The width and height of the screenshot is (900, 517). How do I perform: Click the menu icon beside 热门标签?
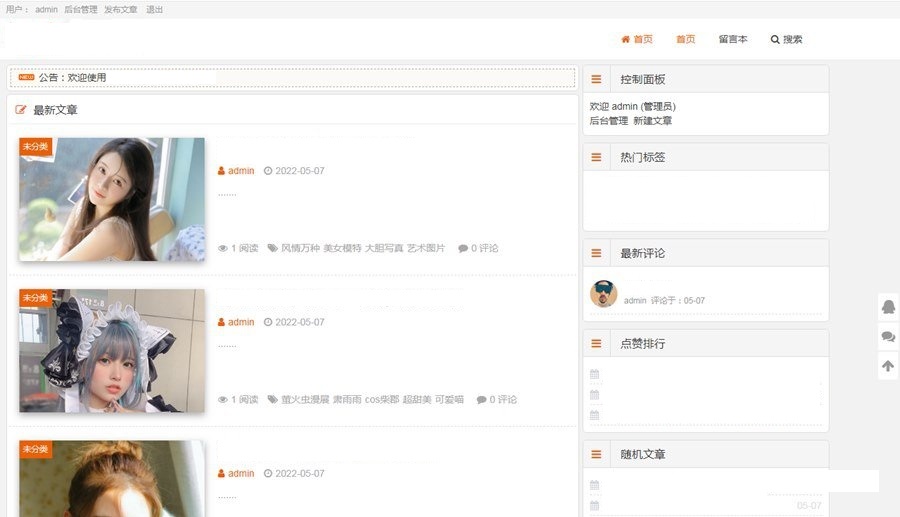tap(597, 157)
